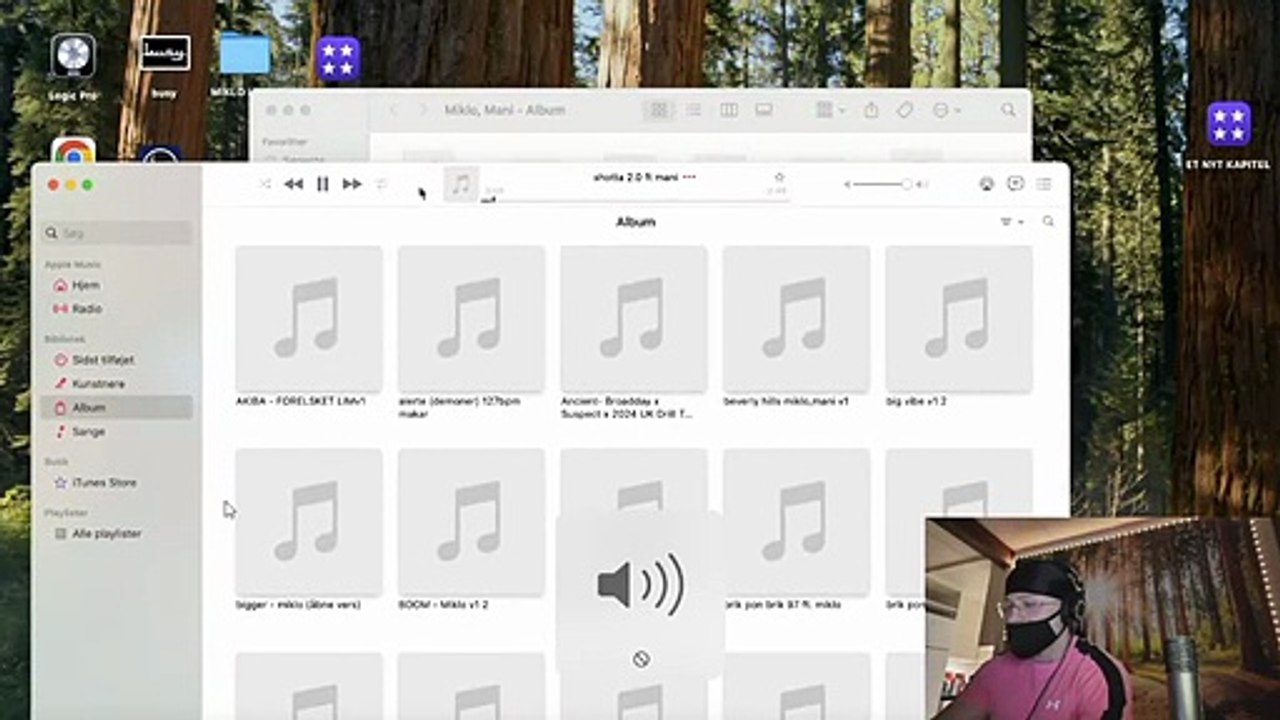Image resolution: width=1280 pixels, height=720 pixels.
Task: Open album BOOM - Miklo v1.2
Action: click(x=471, y=522)
